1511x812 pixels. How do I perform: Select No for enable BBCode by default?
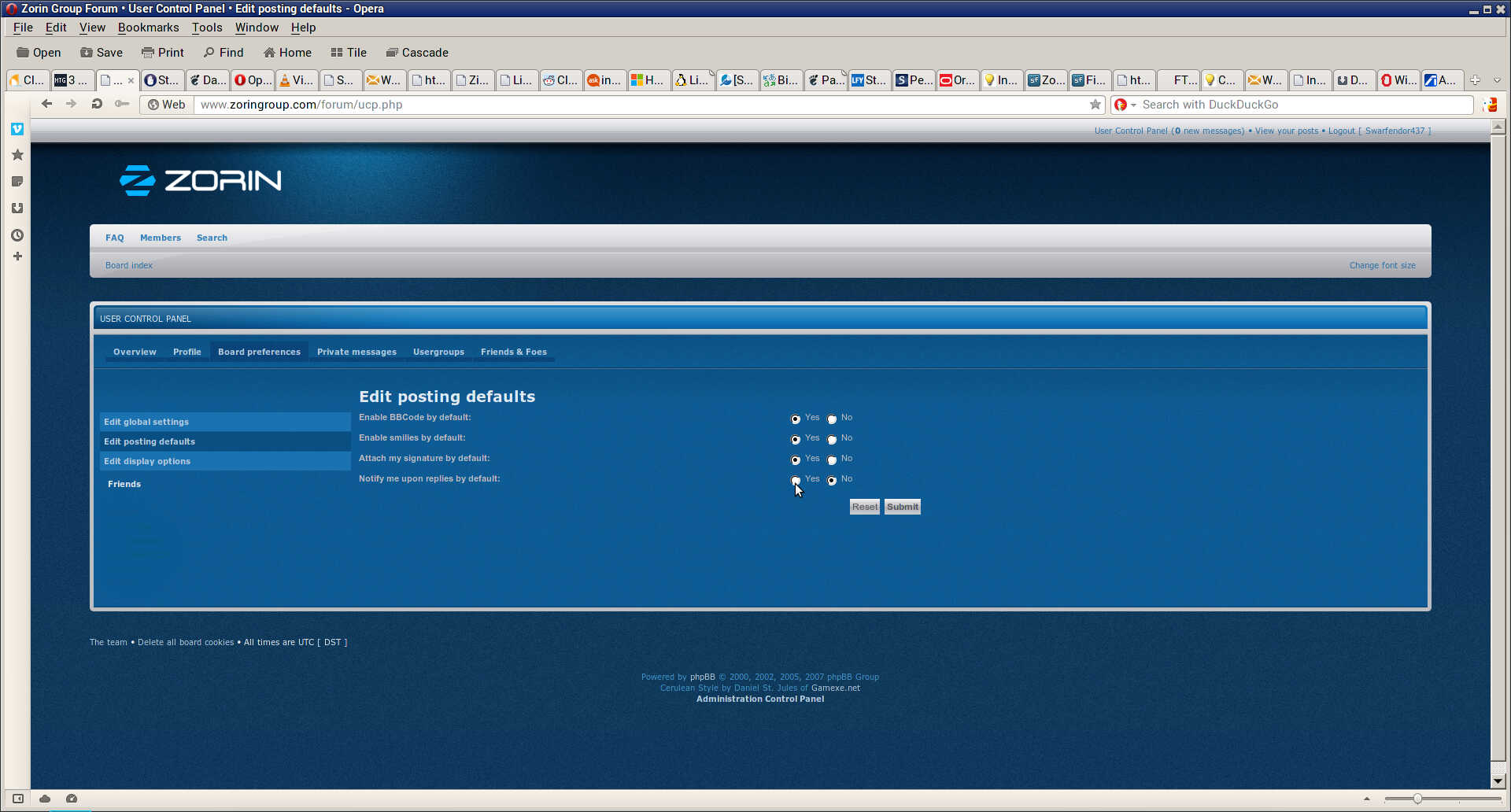point(832,419)
